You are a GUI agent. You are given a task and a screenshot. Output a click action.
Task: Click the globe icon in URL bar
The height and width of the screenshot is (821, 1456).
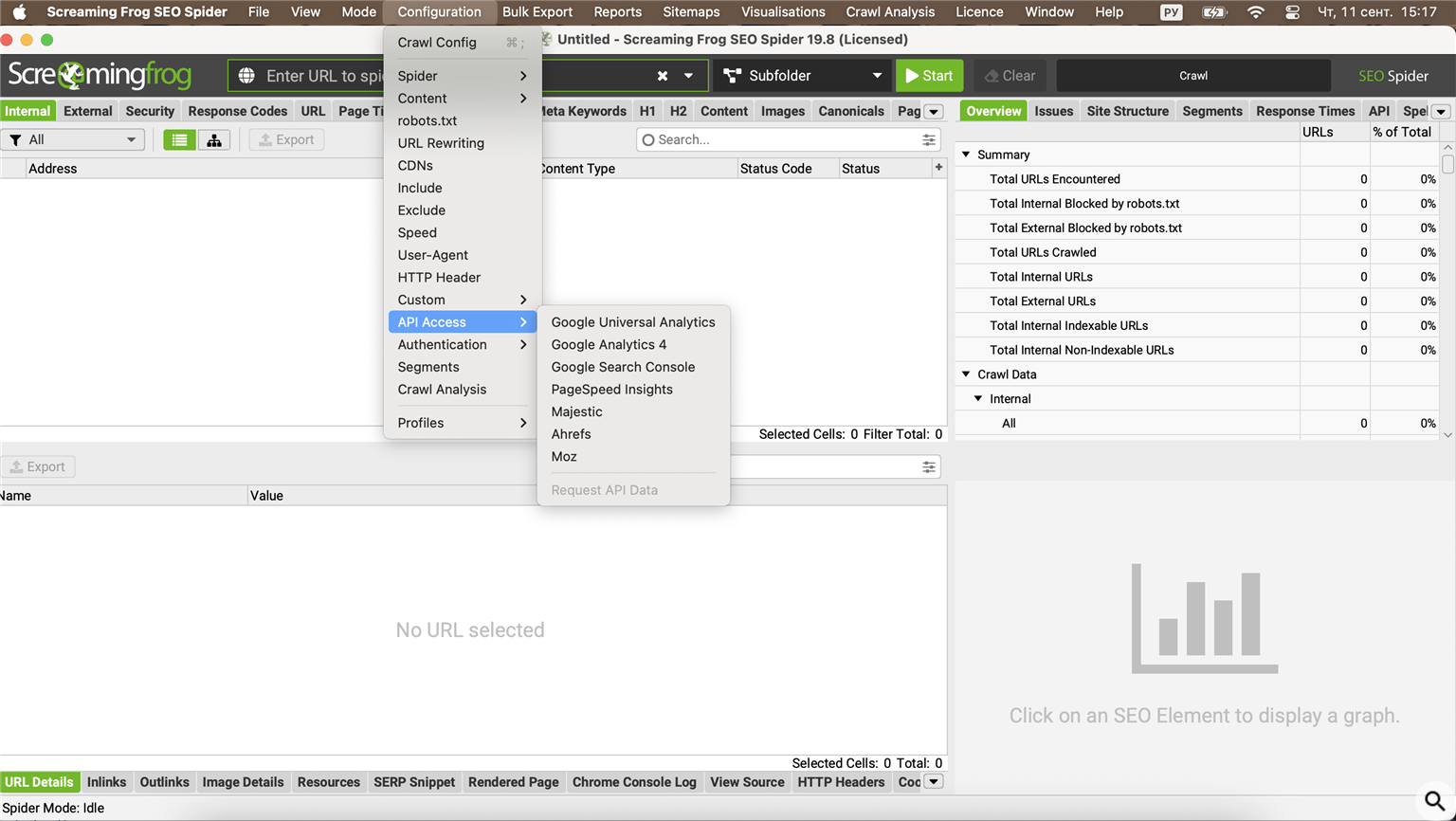point(246,76)
